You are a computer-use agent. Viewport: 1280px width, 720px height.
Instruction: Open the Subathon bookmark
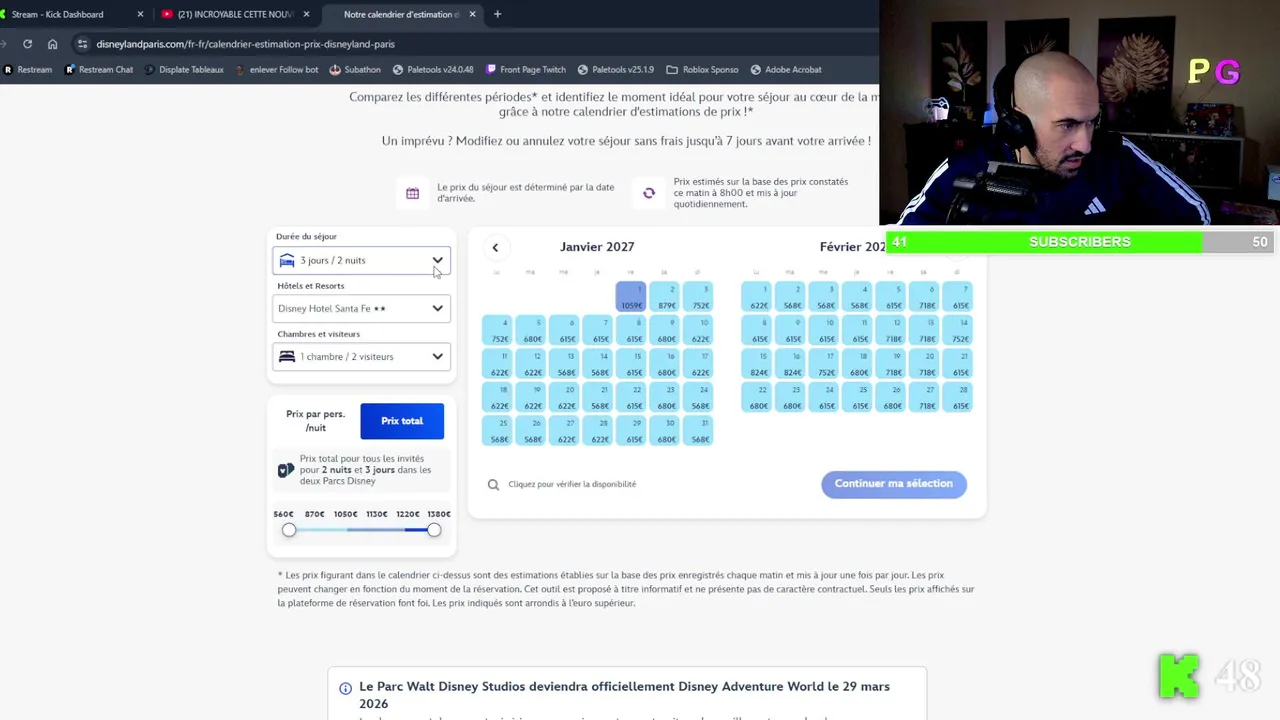coord(354,70)
